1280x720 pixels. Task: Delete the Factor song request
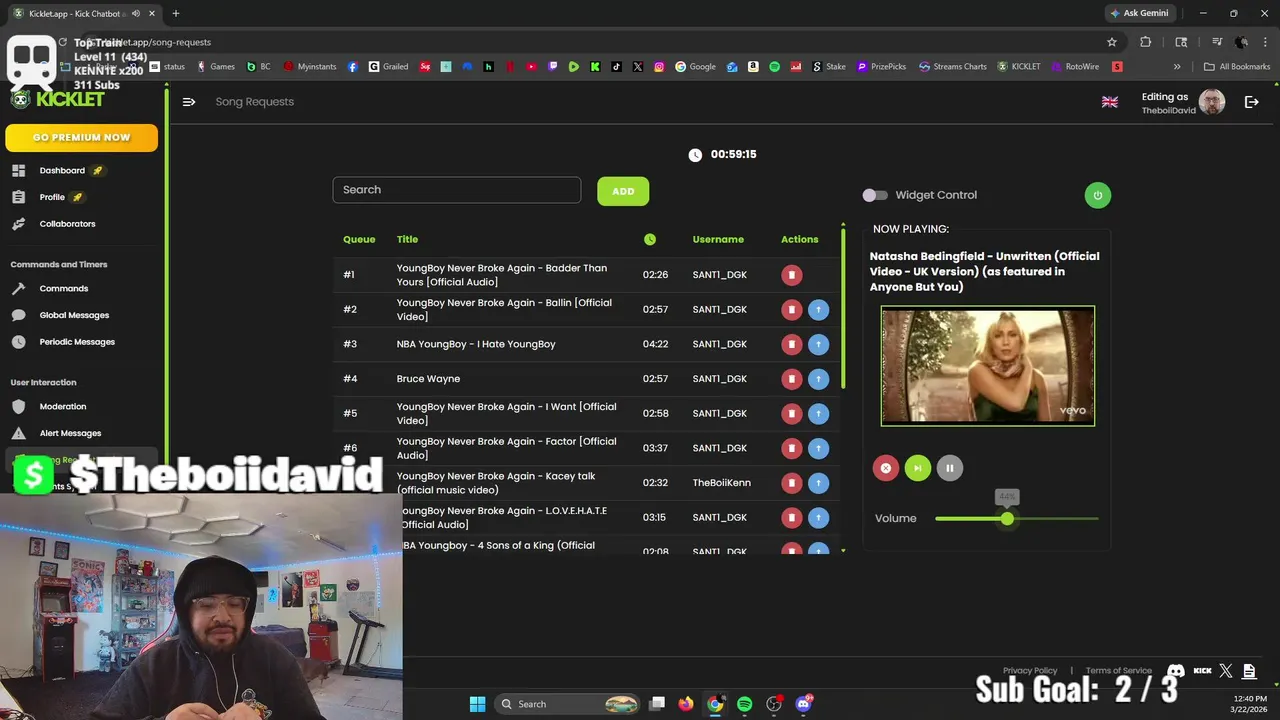(x=791, y=448)
